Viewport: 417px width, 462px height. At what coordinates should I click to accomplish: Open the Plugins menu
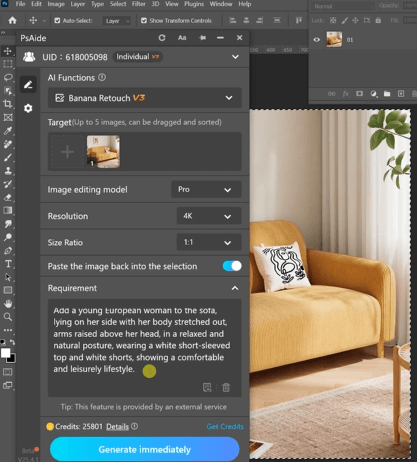coord(194,4)
